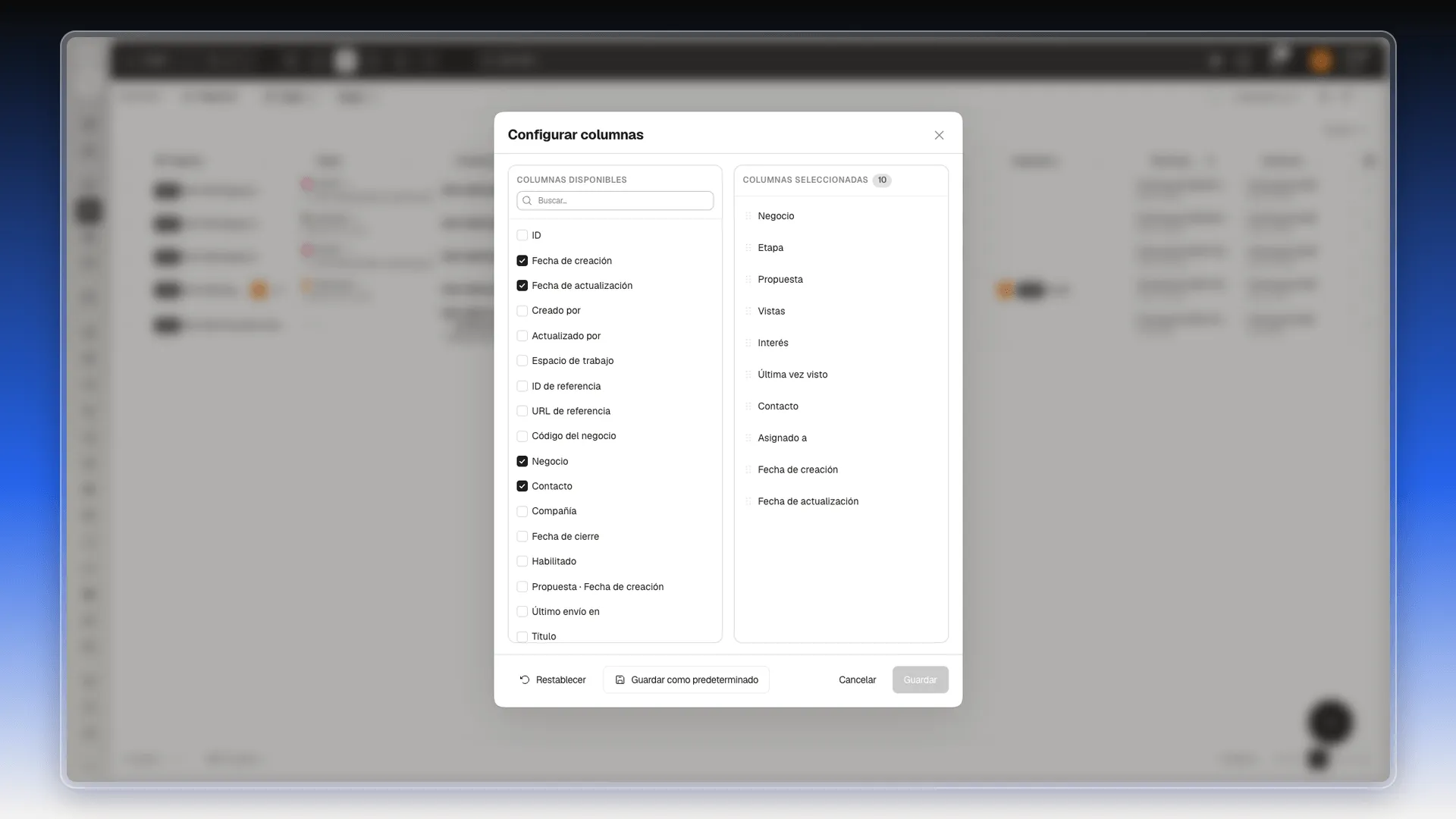This screenshot has height=819, width=1456.
Task: Grab drag handle beside Propuesta
Action: pos(748,279)
